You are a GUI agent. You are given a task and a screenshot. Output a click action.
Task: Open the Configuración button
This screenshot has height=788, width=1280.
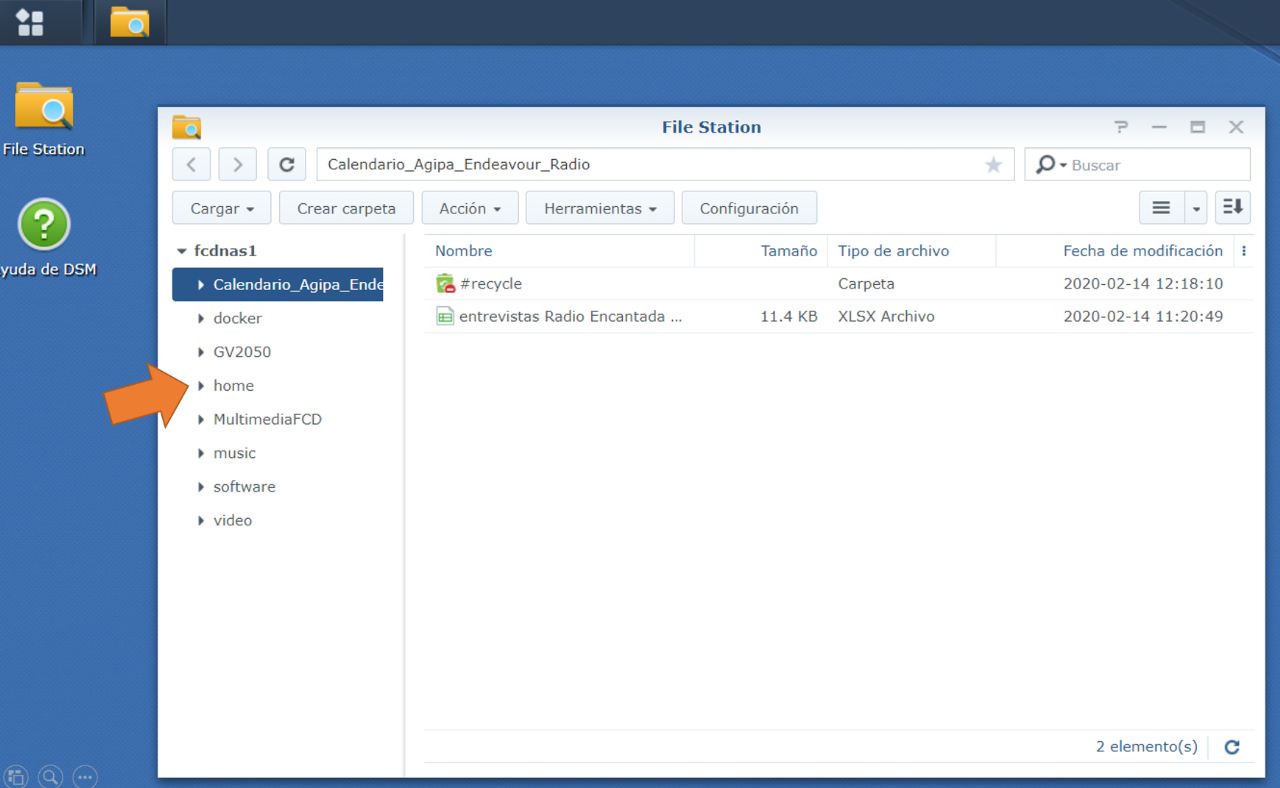749,208
